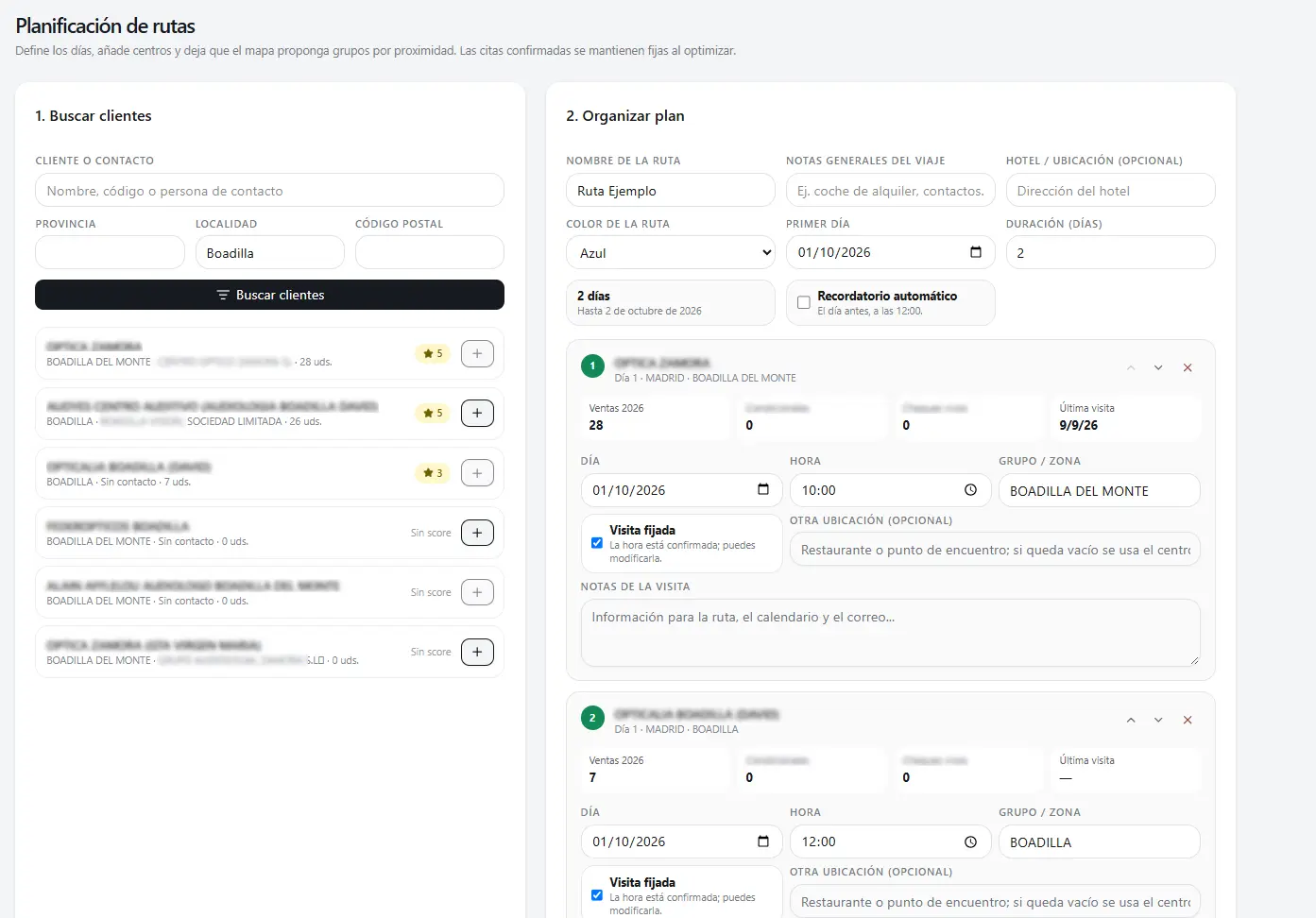Viewport: 1316px width, 918px height.
Task: Focus the Hotel / Ubicación address field
Action: click(1111, 190)
